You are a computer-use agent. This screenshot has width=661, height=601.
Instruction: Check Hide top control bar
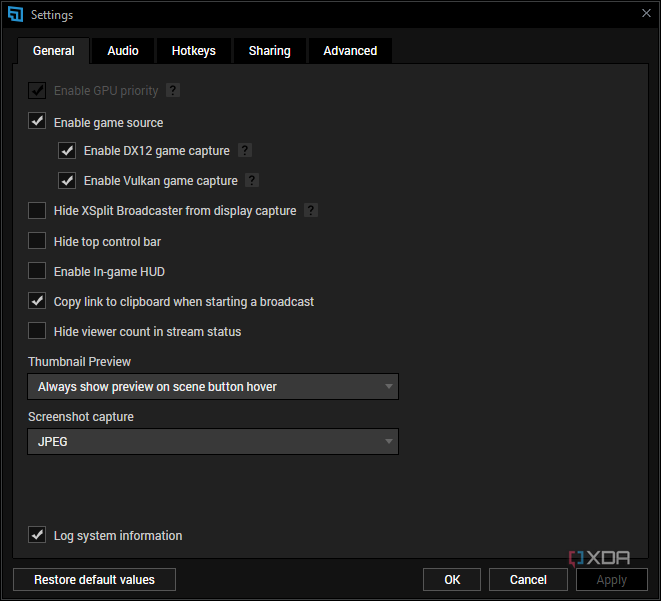[37, 241]
